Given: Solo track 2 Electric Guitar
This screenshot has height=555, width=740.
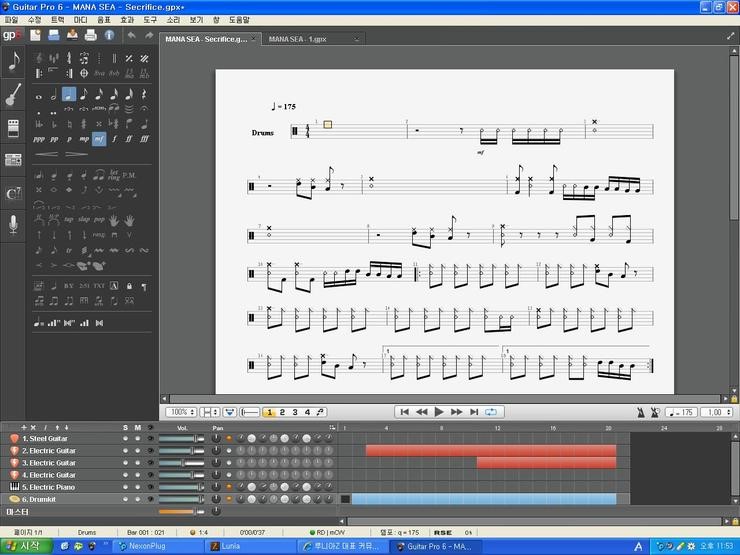Looking at the screenshot, I should (x=126, y=451).
